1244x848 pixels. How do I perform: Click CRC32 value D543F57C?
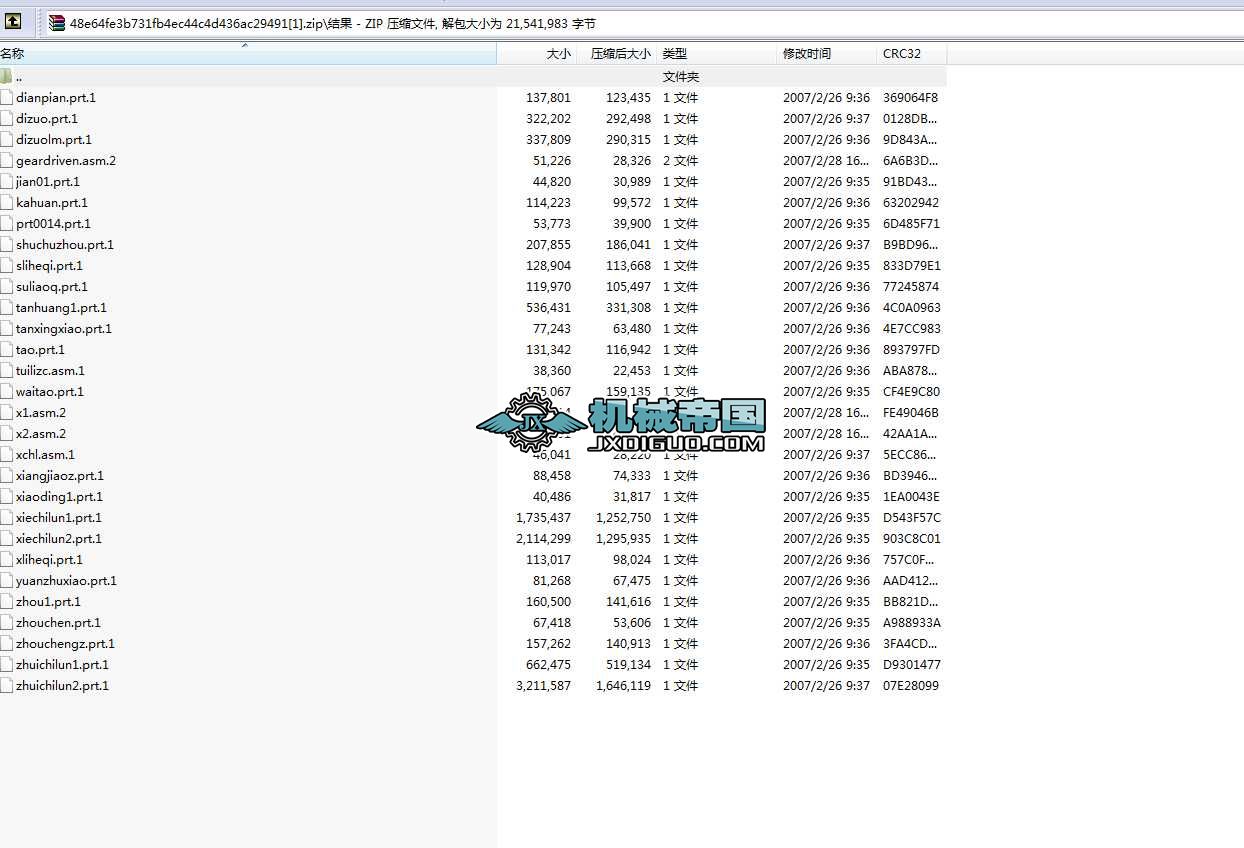pyautogui.click(x=911, y=518)
